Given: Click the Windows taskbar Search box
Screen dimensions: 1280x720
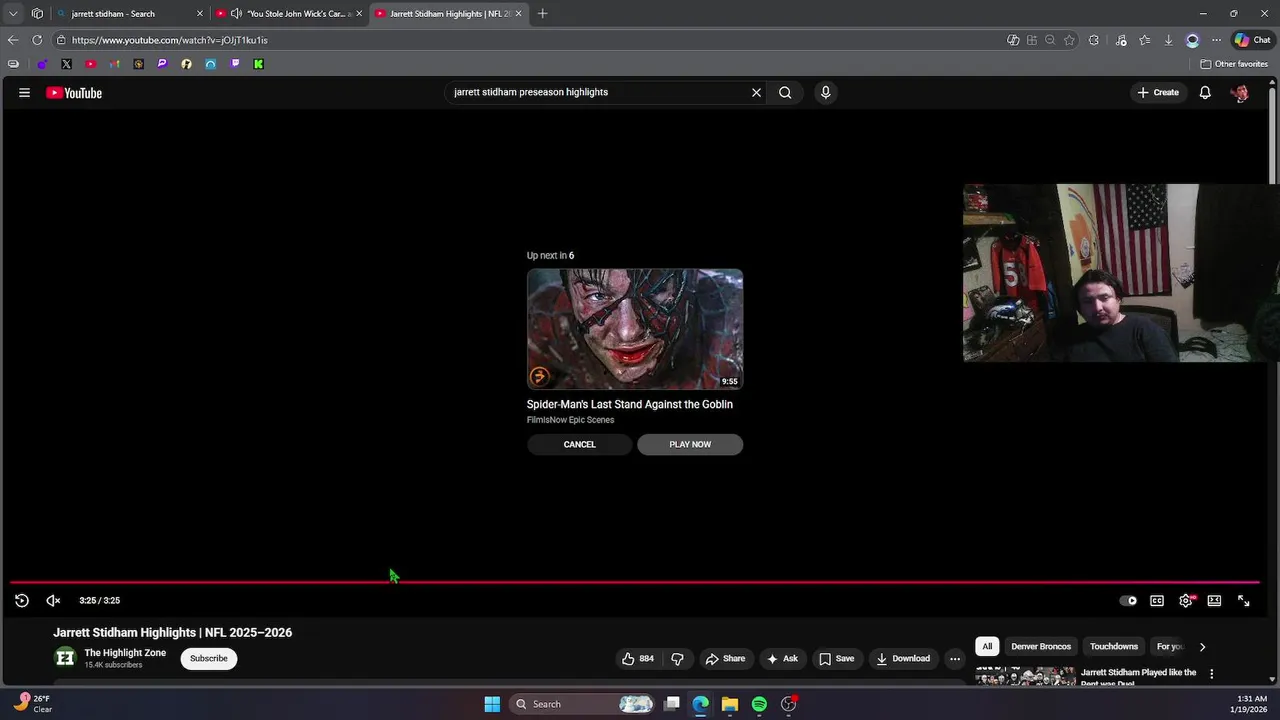Looking at the screenshot, I should 582,704.
